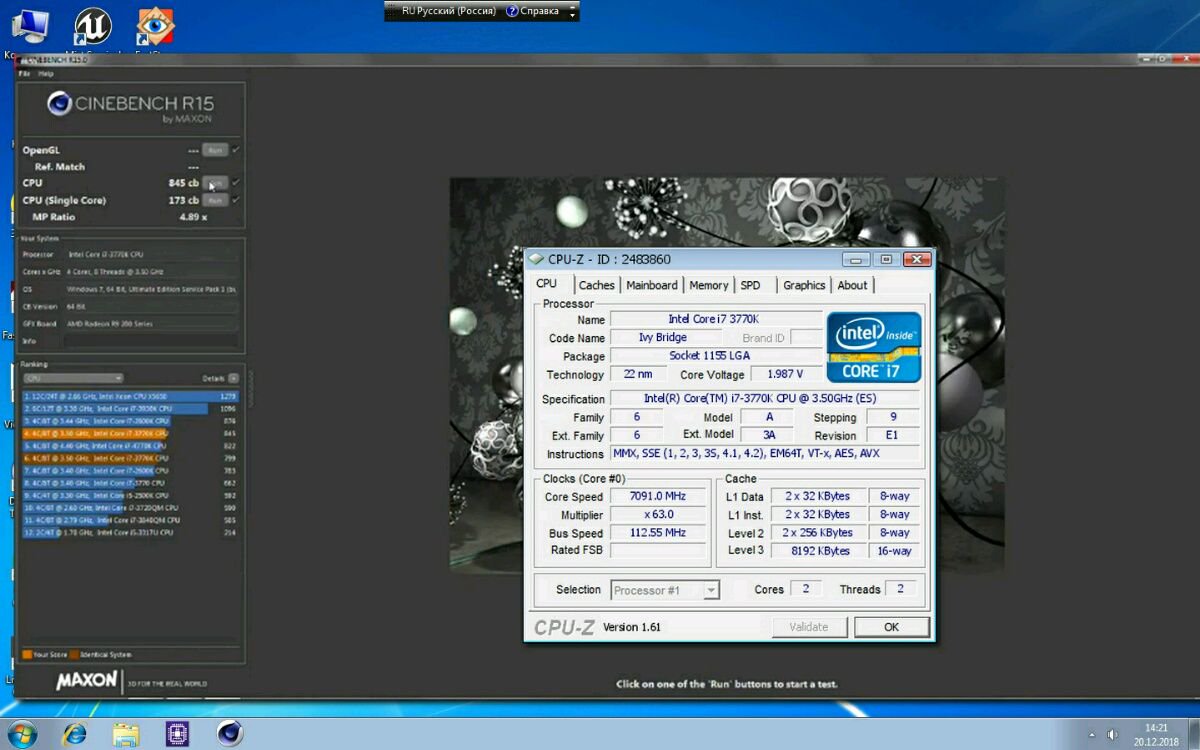Viewport: 1200px width, 750px height.
Task: Click the CPU-Z chip icon in the taskbar
Action: (178, 734)
